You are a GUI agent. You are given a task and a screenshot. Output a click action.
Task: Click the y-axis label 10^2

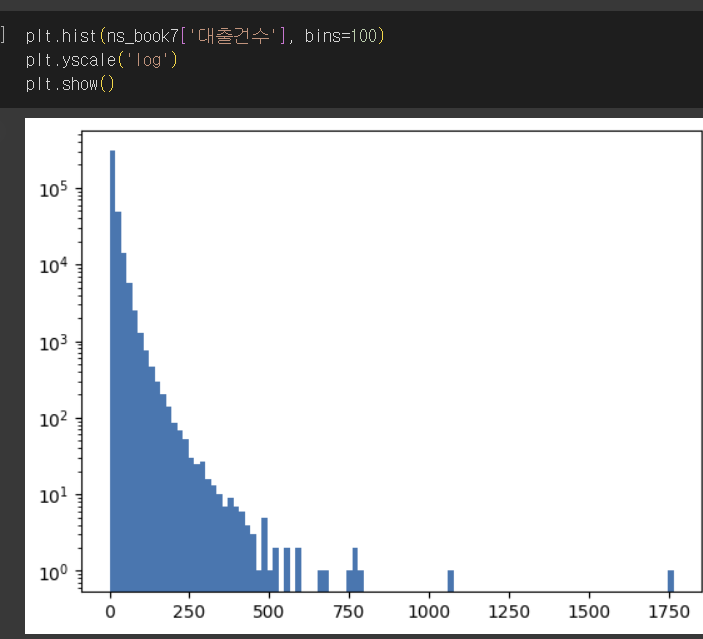click(54, 419)
